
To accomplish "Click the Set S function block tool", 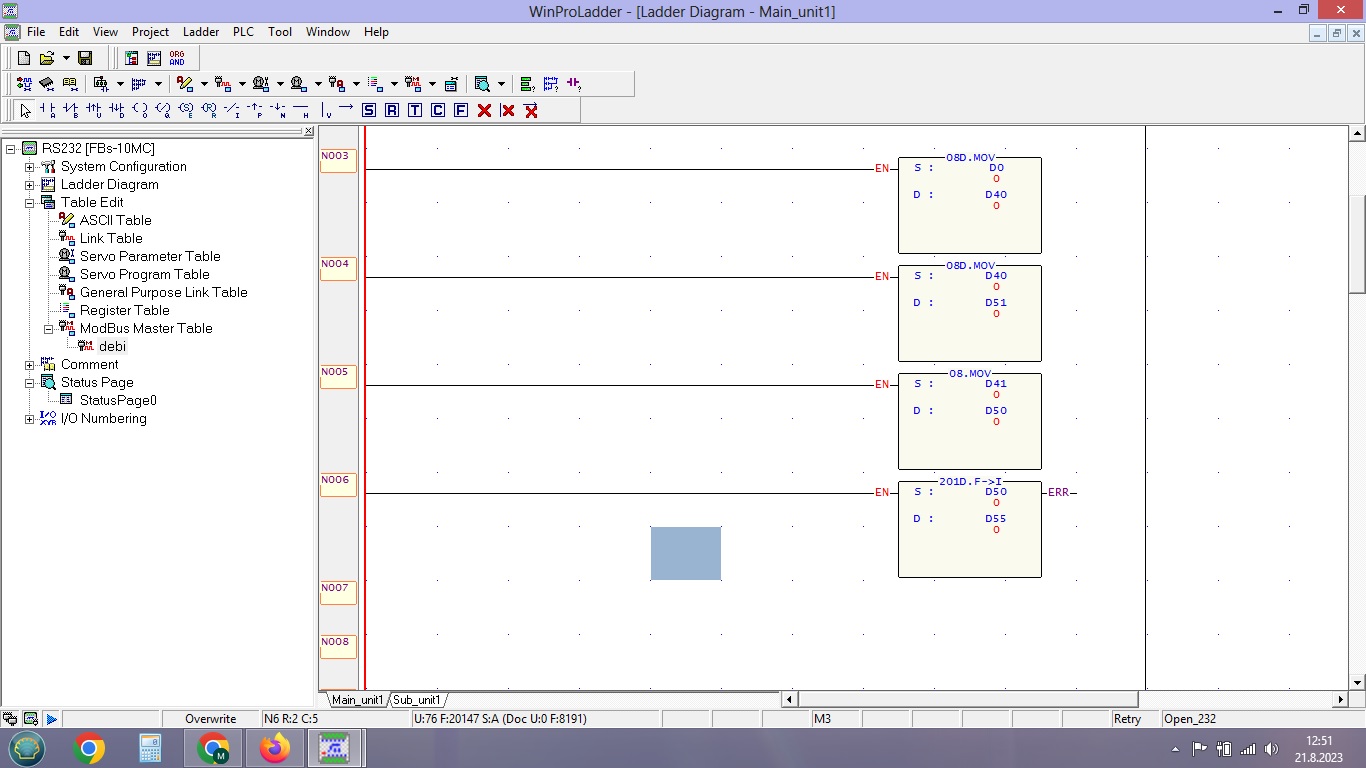I will coord(369,110).
